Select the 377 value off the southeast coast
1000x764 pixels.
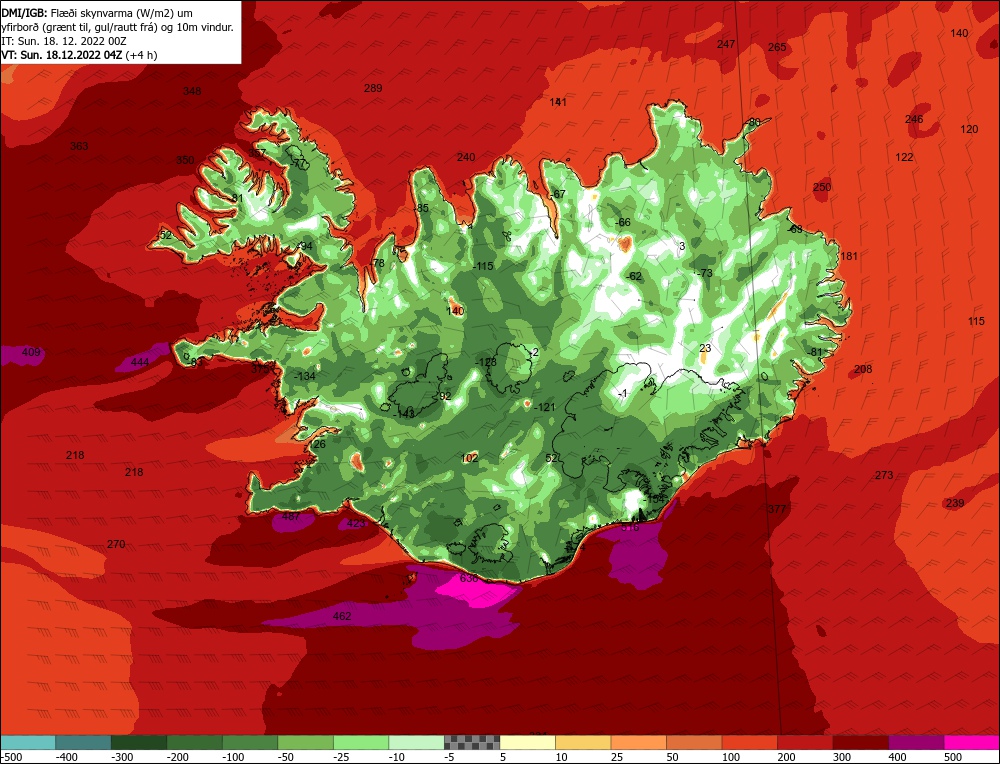point(777,509)
